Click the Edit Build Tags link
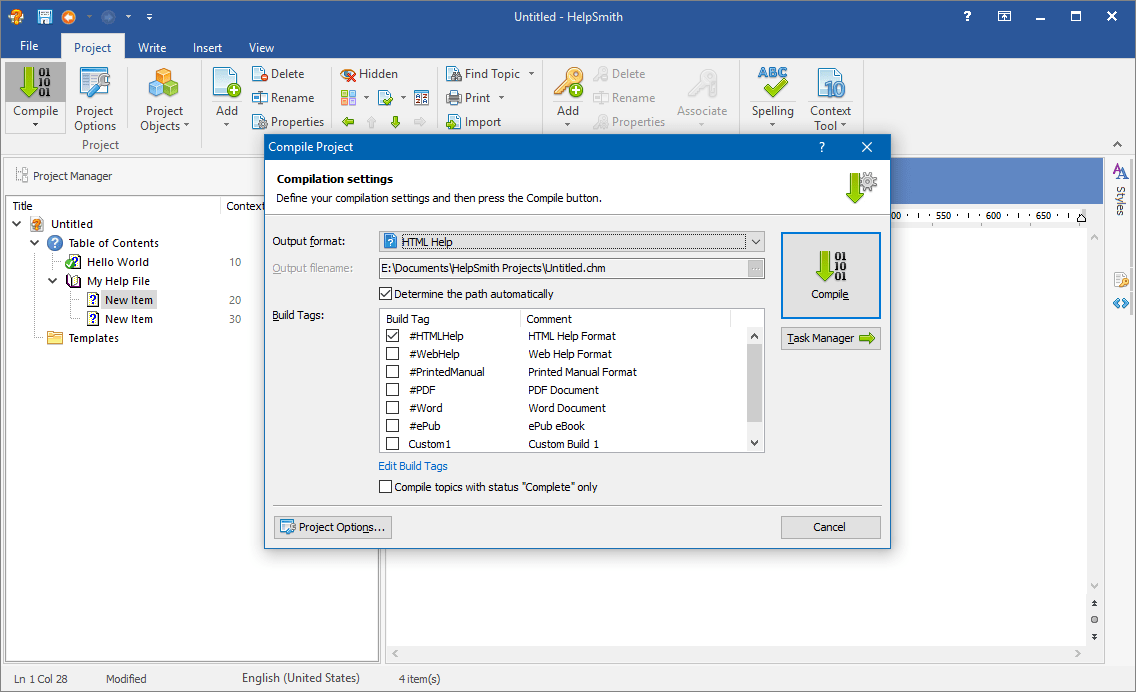1136x692 pixels. pyautogui.click(x=413, y=466)
